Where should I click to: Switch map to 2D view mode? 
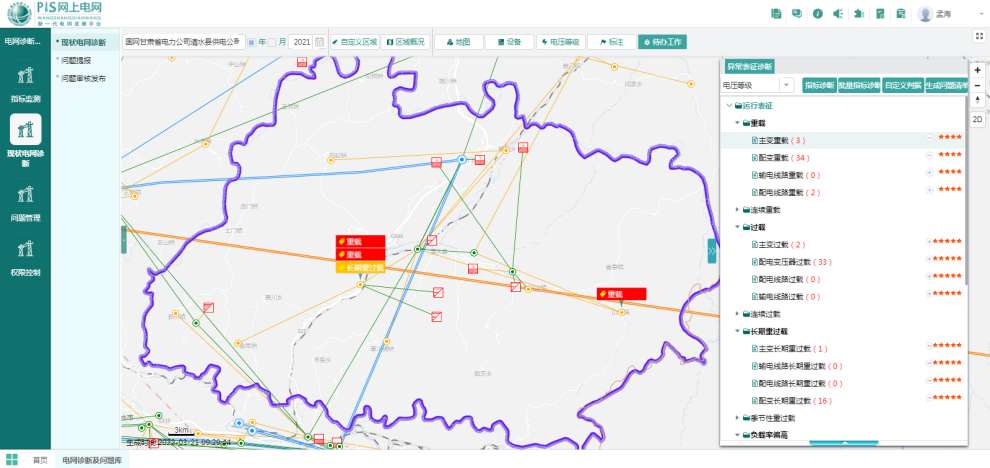coord(977,121)
